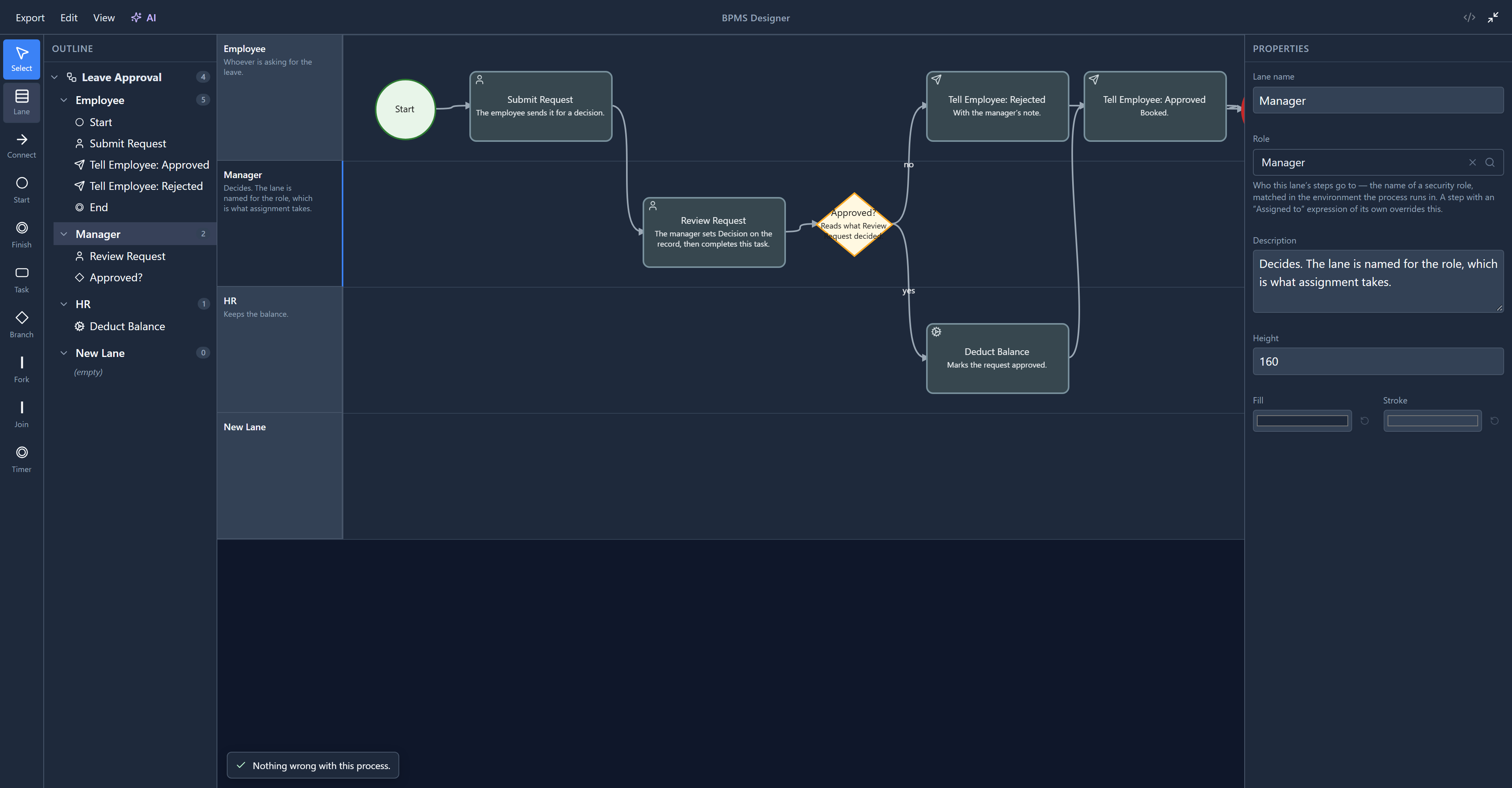1512x788 pixels.
Task: Clear the Role field with the X icon
Action: [x=1472, y=163]
